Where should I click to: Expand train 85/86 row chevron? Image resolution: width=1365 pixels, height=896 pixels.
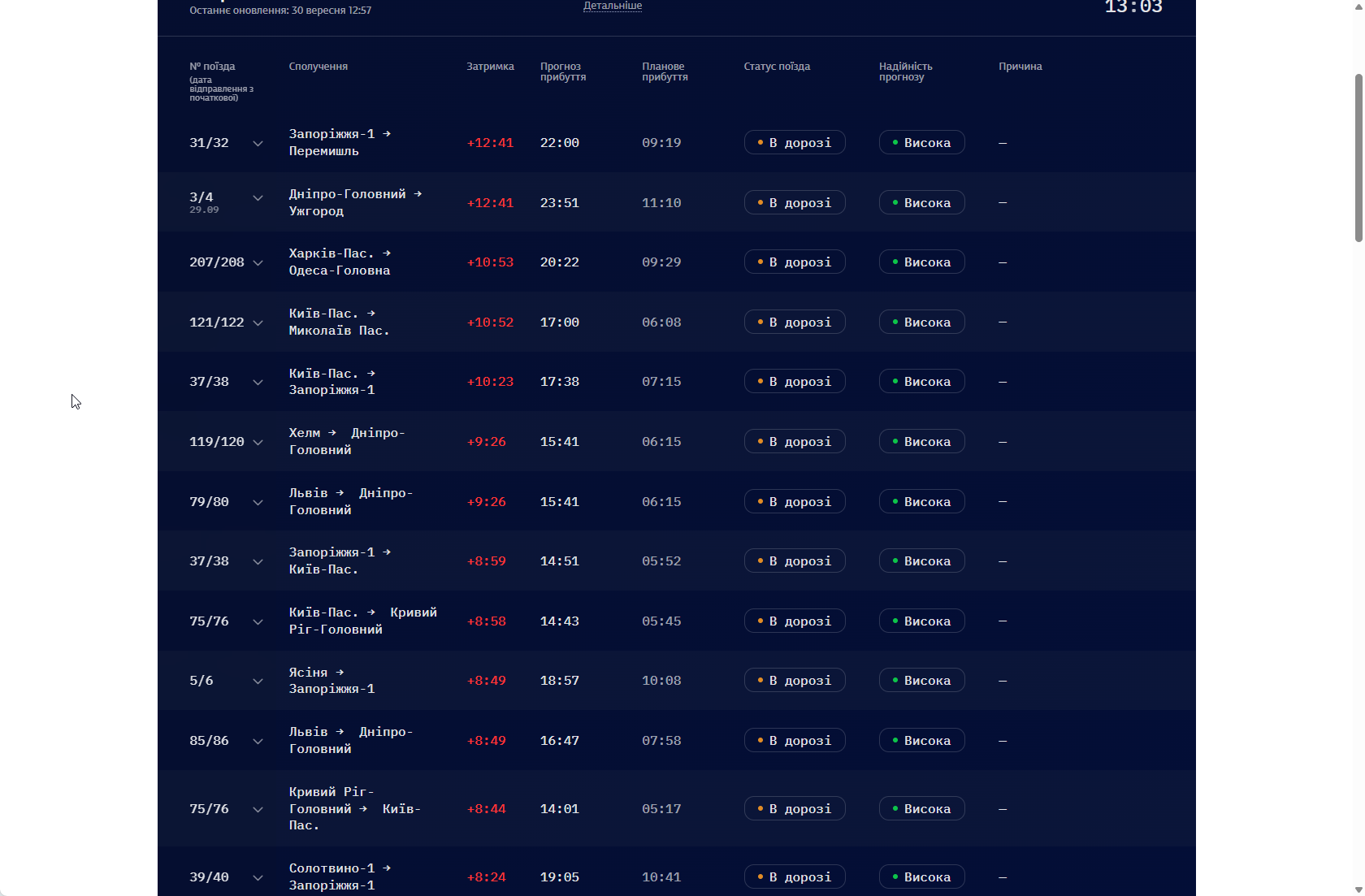[258, 742]
